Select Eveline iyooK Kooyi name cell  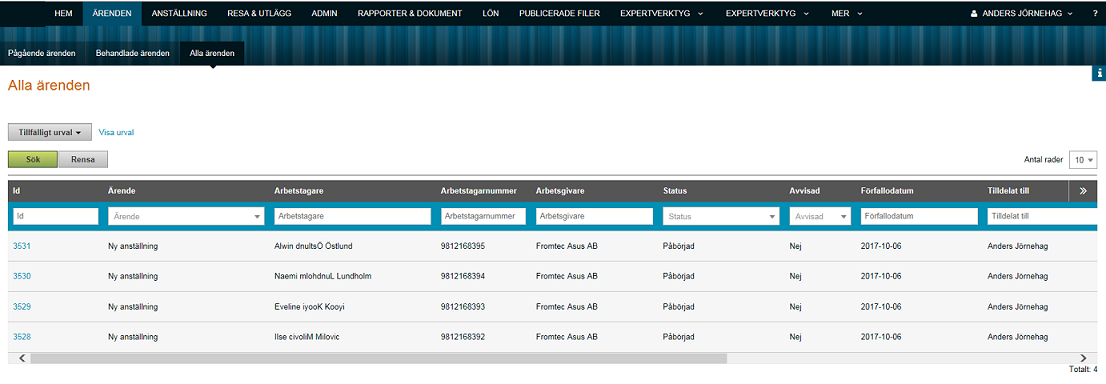[x=309, y=306]
